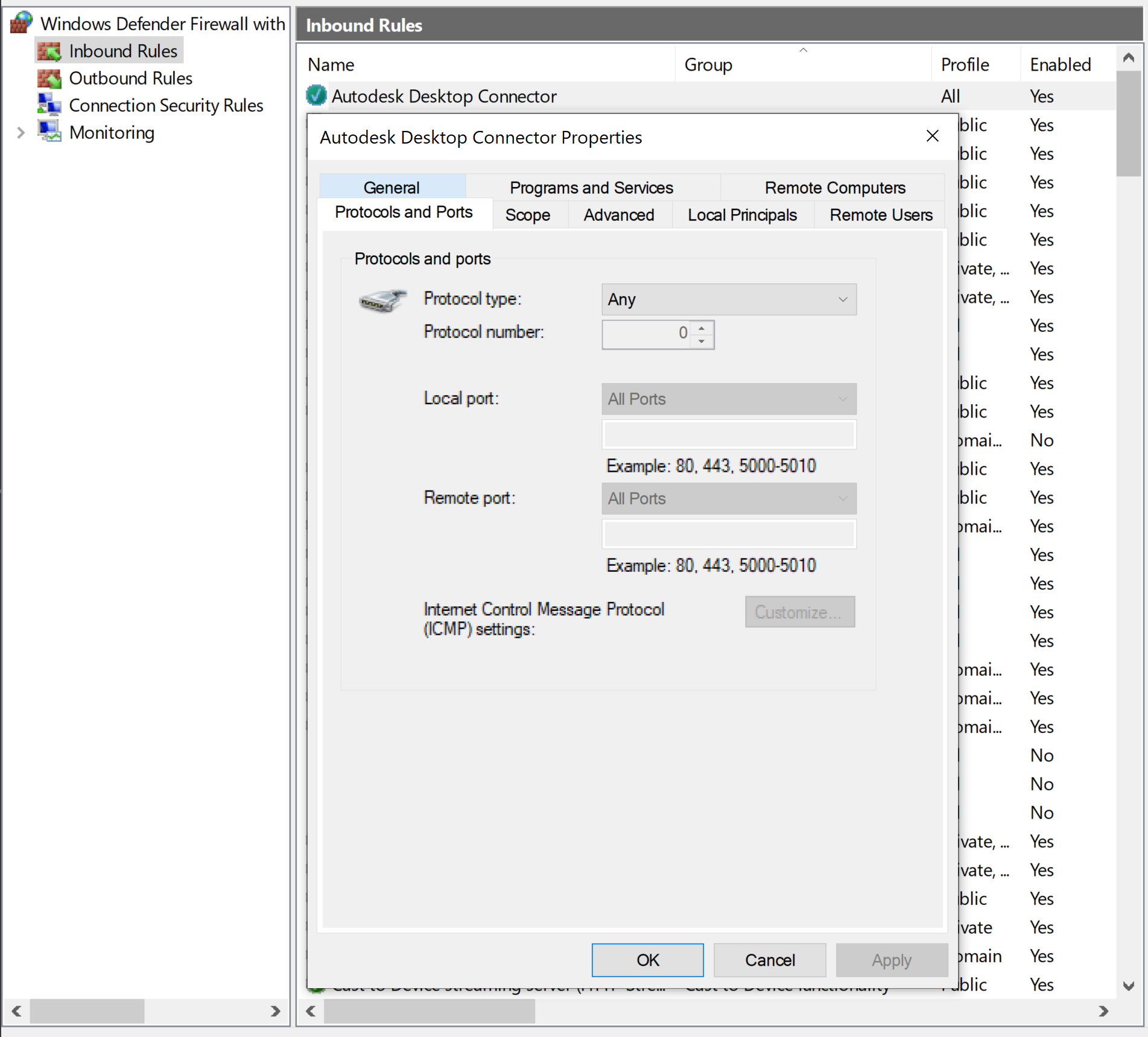Click the Apply button
Screen dimensions: 1148x1037
pos(892,960)
